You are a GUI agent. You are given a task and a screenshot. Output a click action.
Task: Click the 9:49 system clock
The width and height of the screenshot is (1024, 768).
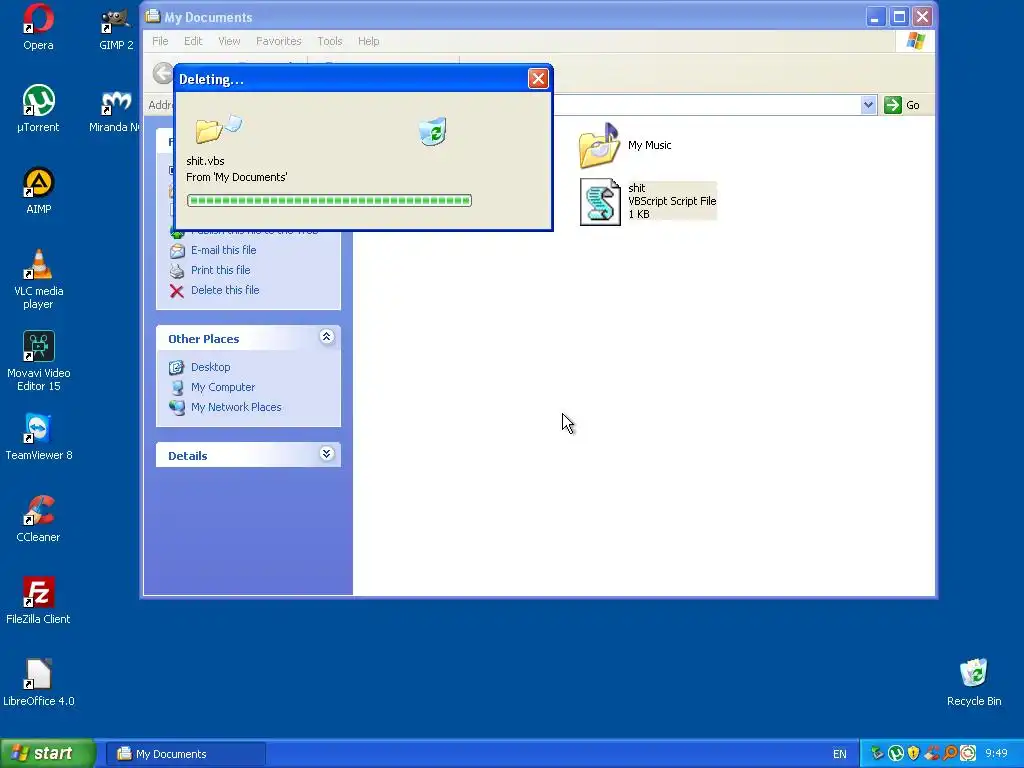(x=997, y=754)
